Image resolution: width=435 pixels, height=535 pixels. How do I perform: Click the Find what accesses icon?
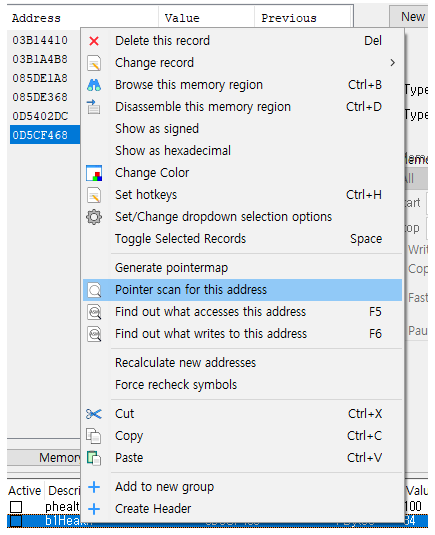coord(94,312)
